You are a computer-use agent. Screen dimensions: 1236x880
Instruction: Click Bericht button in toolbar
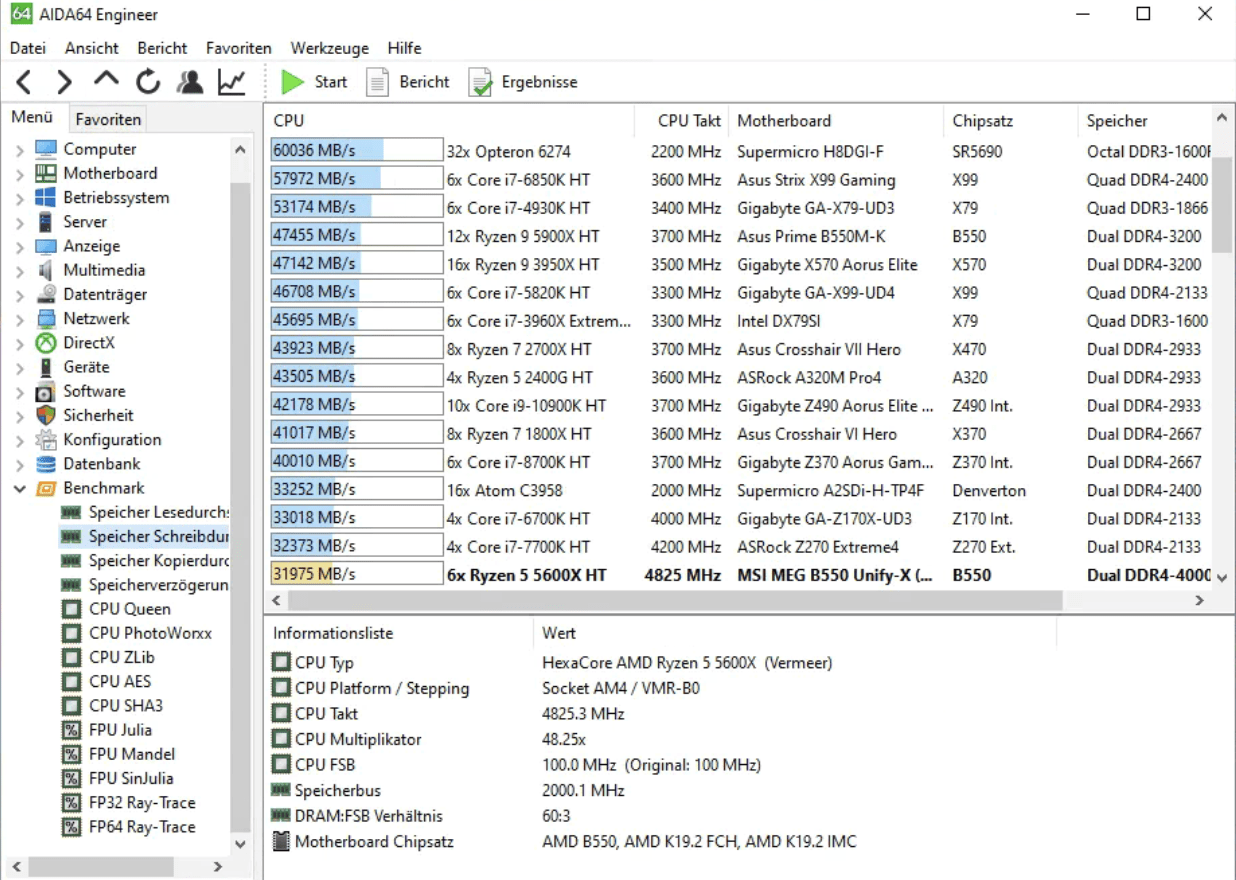pos(408,82)
